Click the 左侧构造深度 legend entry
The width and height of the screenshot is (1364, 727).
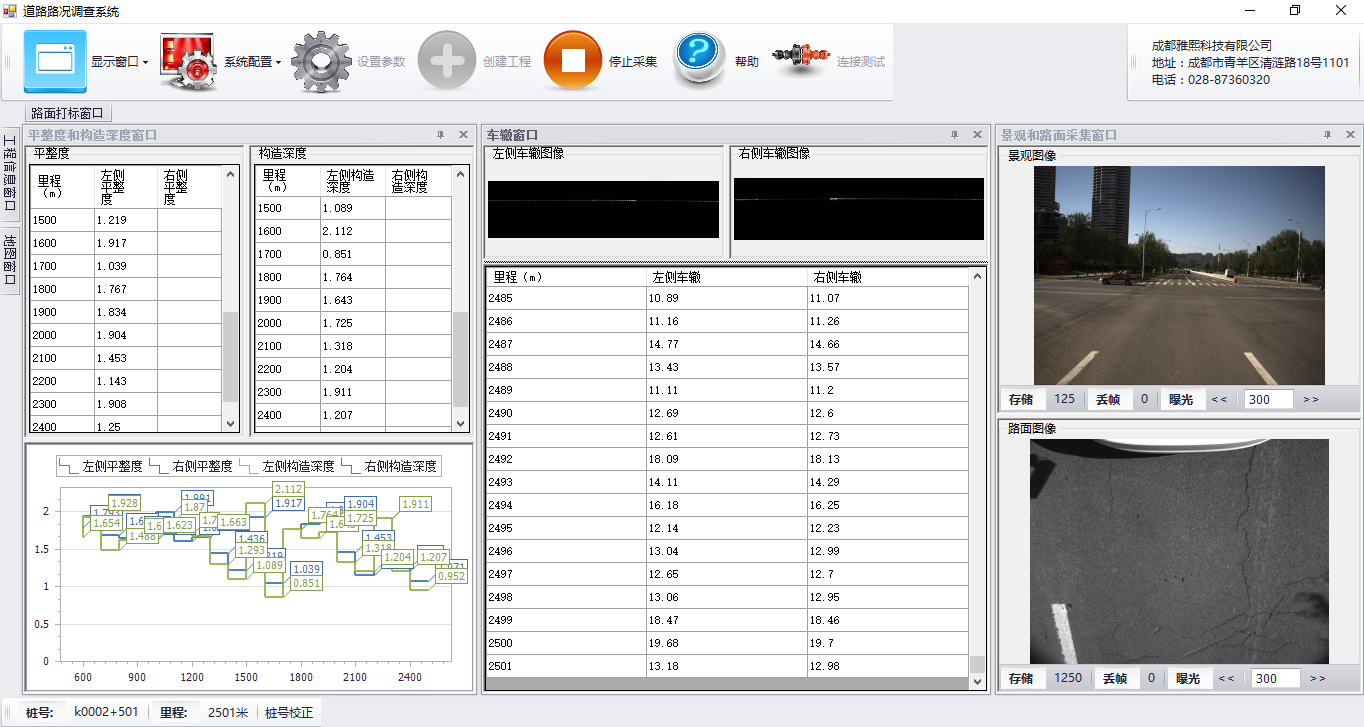(287, 466)
